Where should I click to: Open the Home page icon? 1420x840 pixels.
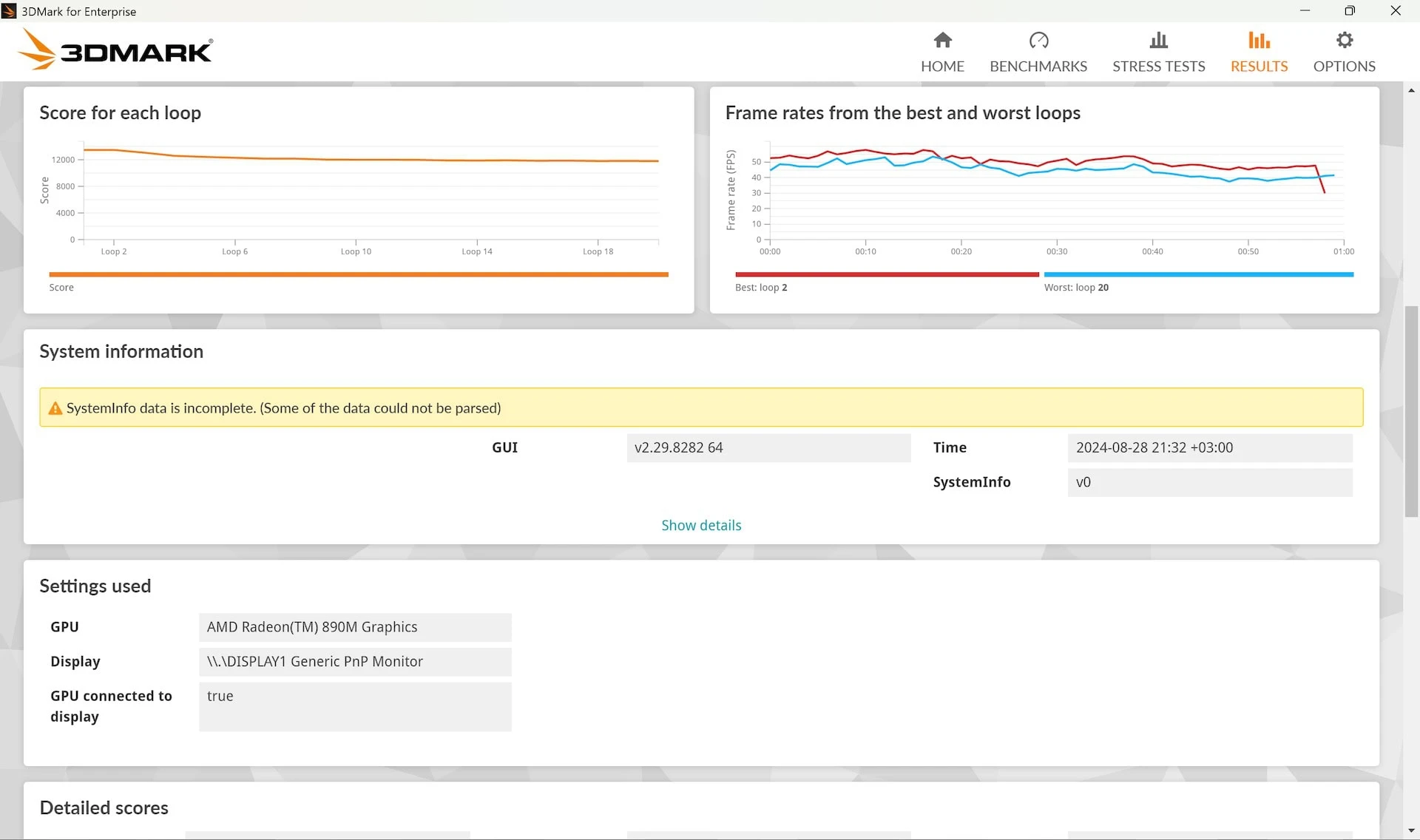pyautogui.click(x=942, y=40)
